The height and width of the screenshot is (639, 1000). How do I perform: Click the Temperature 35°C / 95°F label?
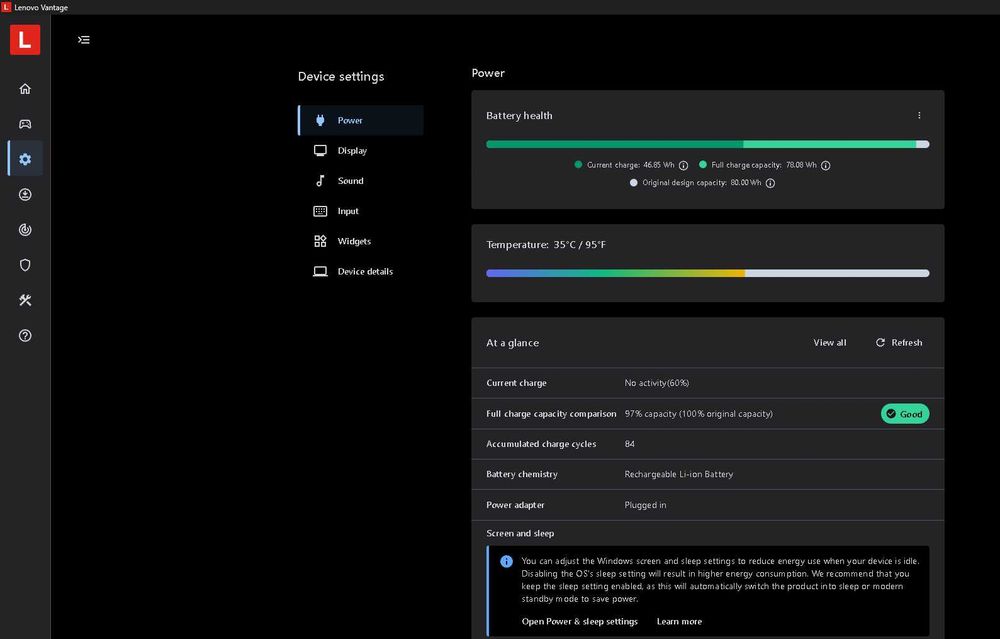(546, 245)
